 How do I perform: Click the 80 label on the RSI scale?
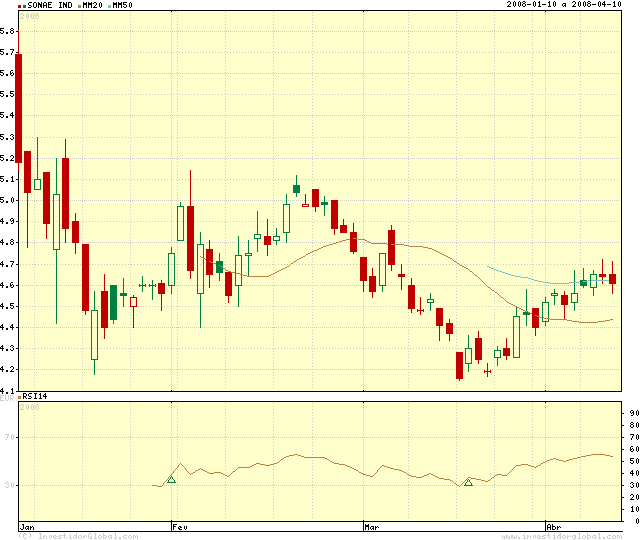click(634, 425)
